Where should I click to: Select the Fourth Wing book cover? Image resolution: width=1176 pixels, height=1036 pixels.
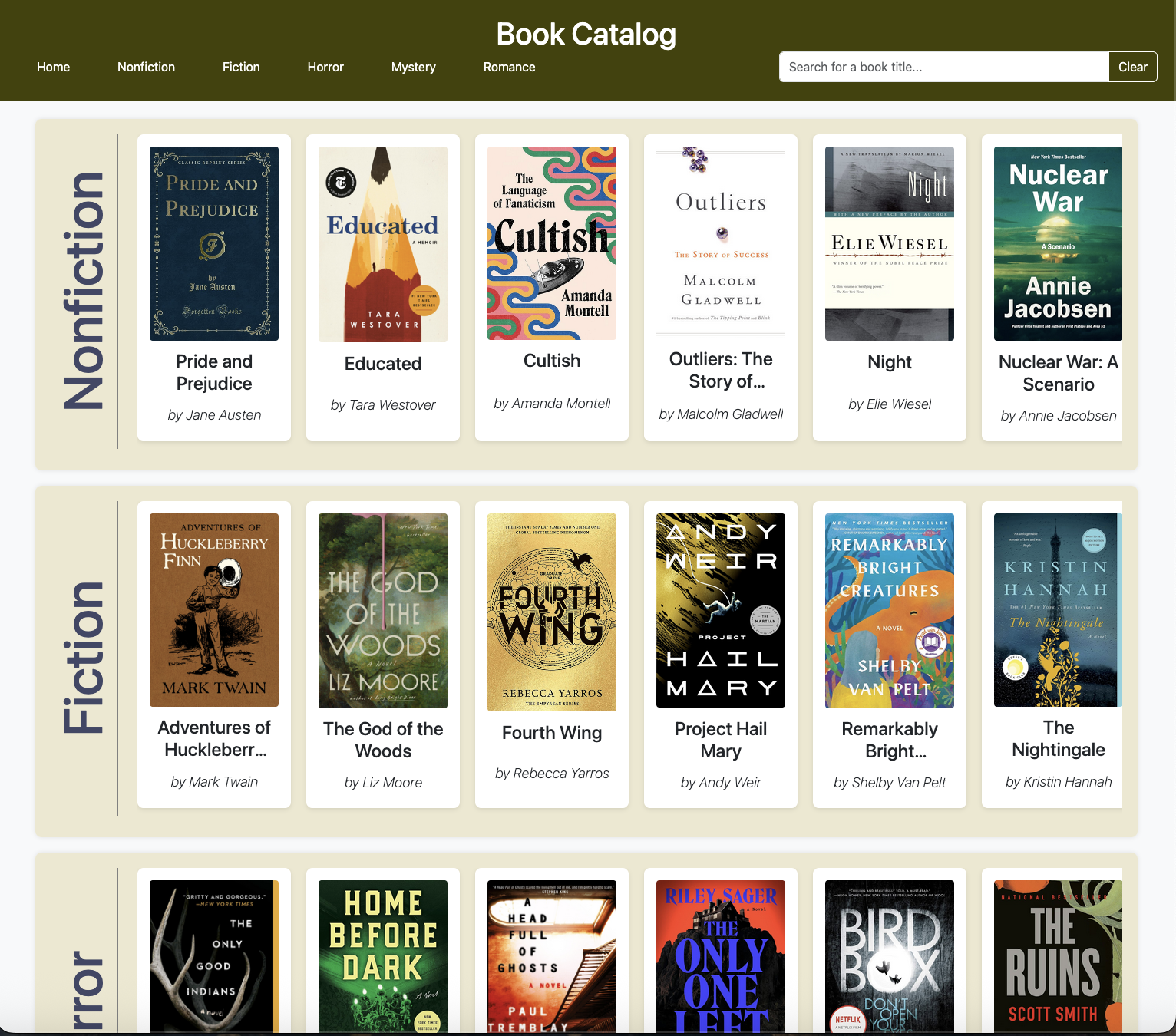pyautogui.click(x=552, y=612)
